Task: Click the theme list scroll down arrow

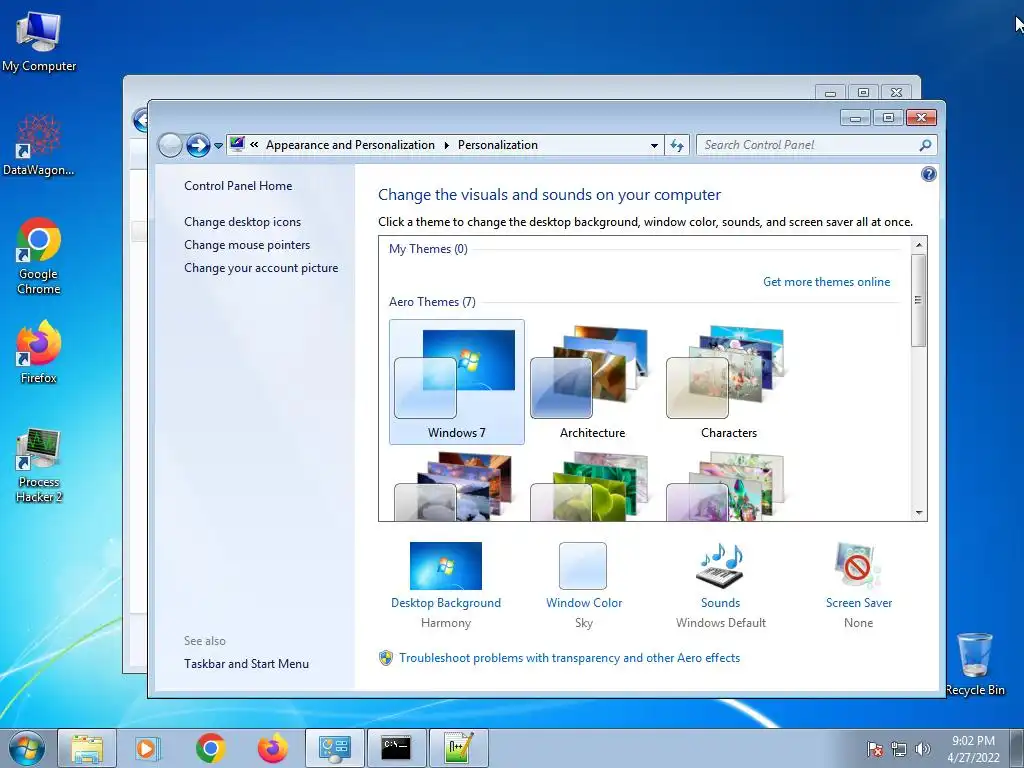Action: pyautogui.click(x=919, y=513)
